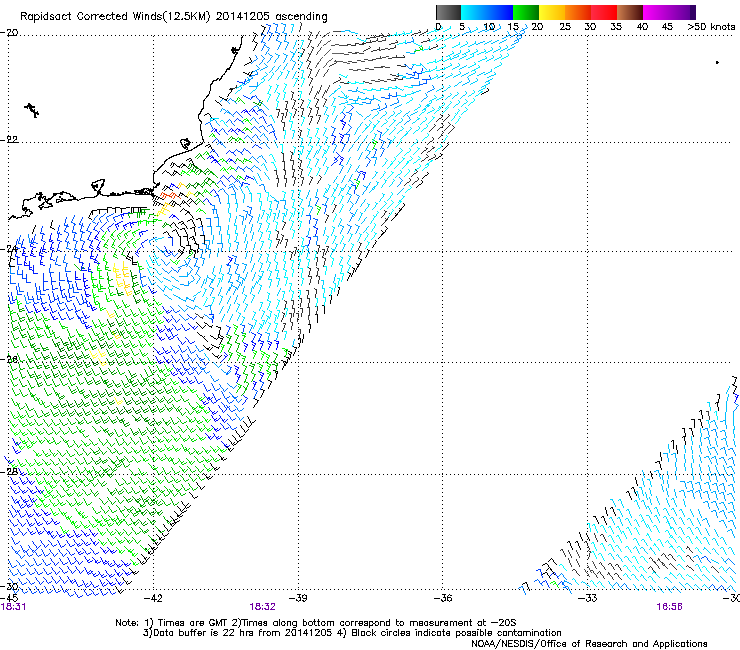Image resolution: width=740 pixels, height=650 pixels.
Task: Click the black contamination dot at top right
Action: pyautogui.click(x=717, y=62)
